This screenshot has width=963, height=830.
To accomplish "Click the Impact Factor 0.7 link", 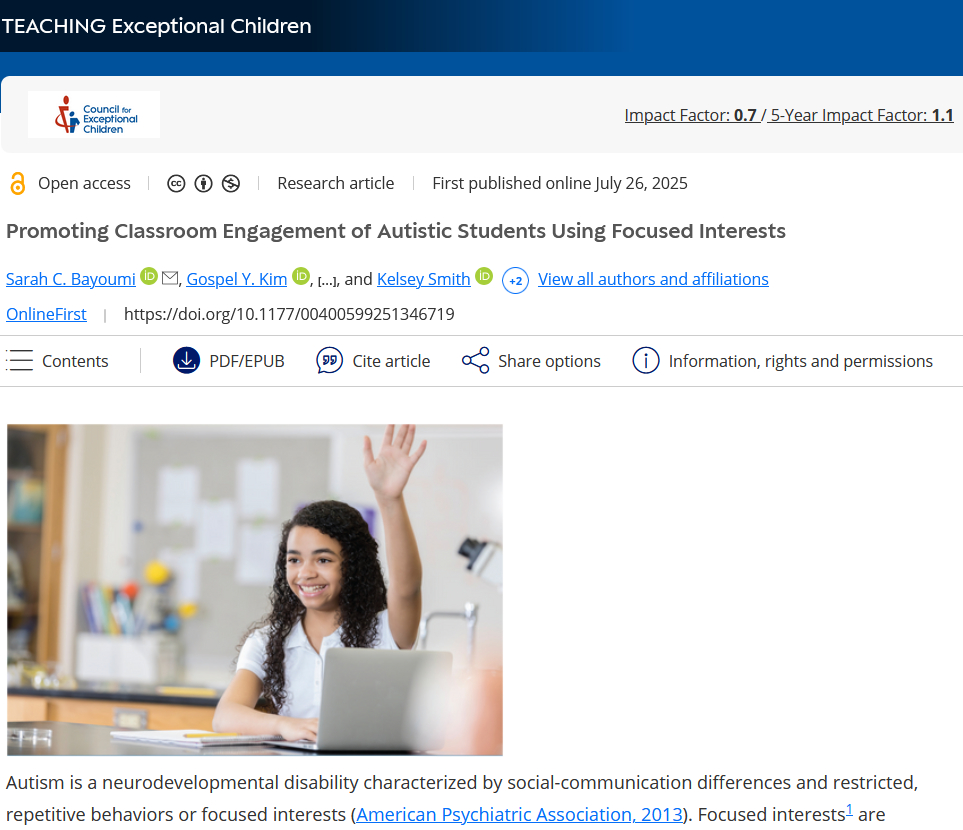I will pyautogui.click(x=690, y=115).
